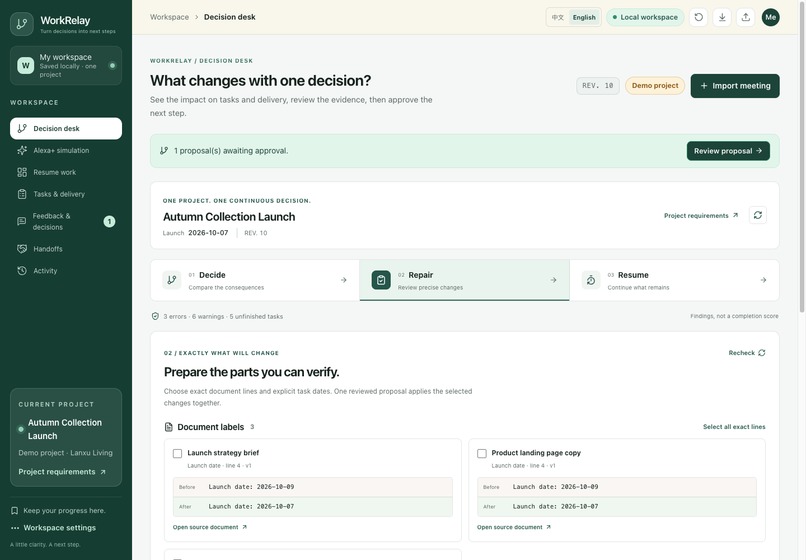Viewport: 806px width, 560px height.
Task: Click branch icon in proposal banner
Action: (164, 151)
